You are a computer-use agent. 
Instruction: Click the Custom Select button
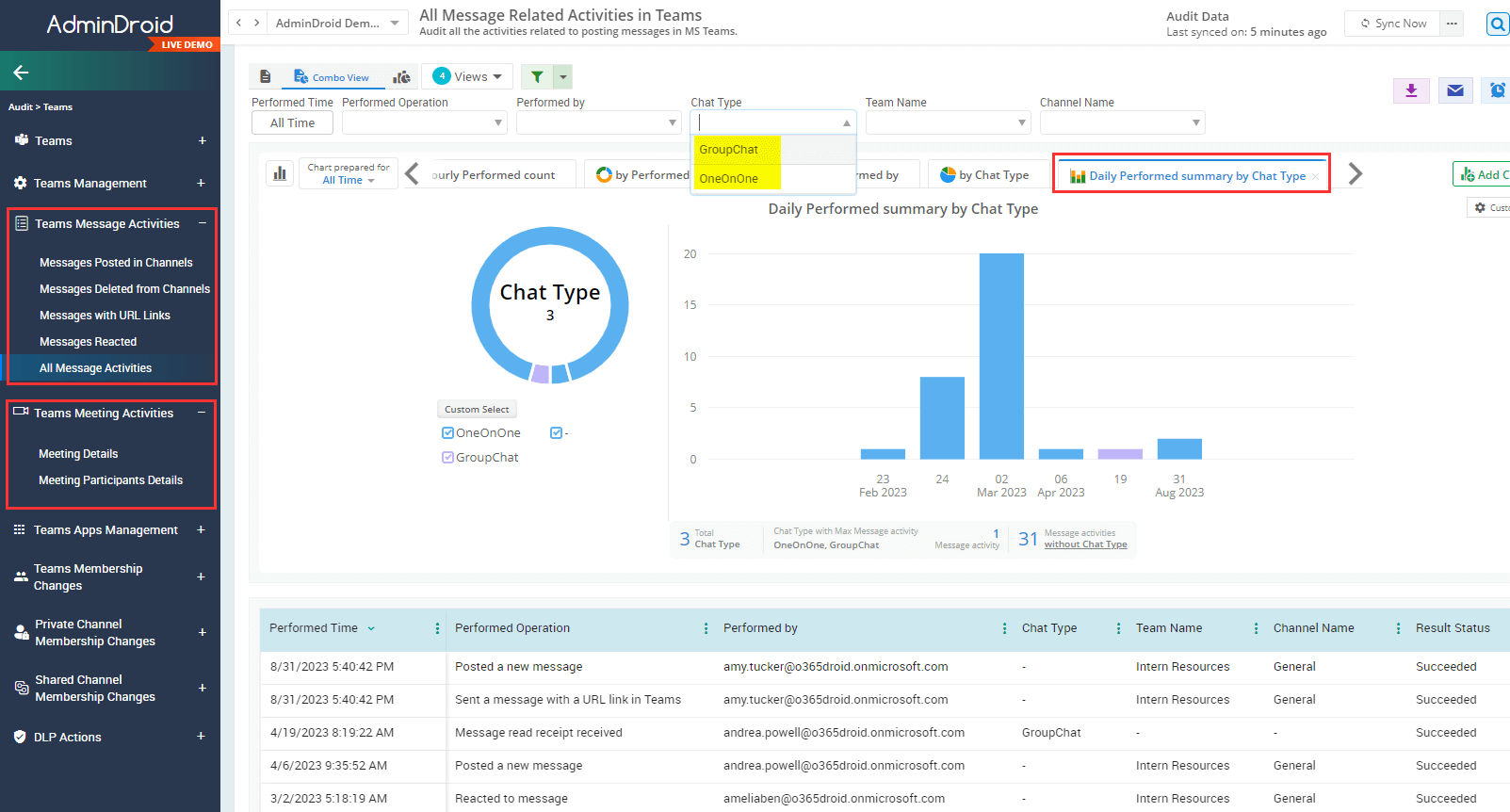[477, 409]
